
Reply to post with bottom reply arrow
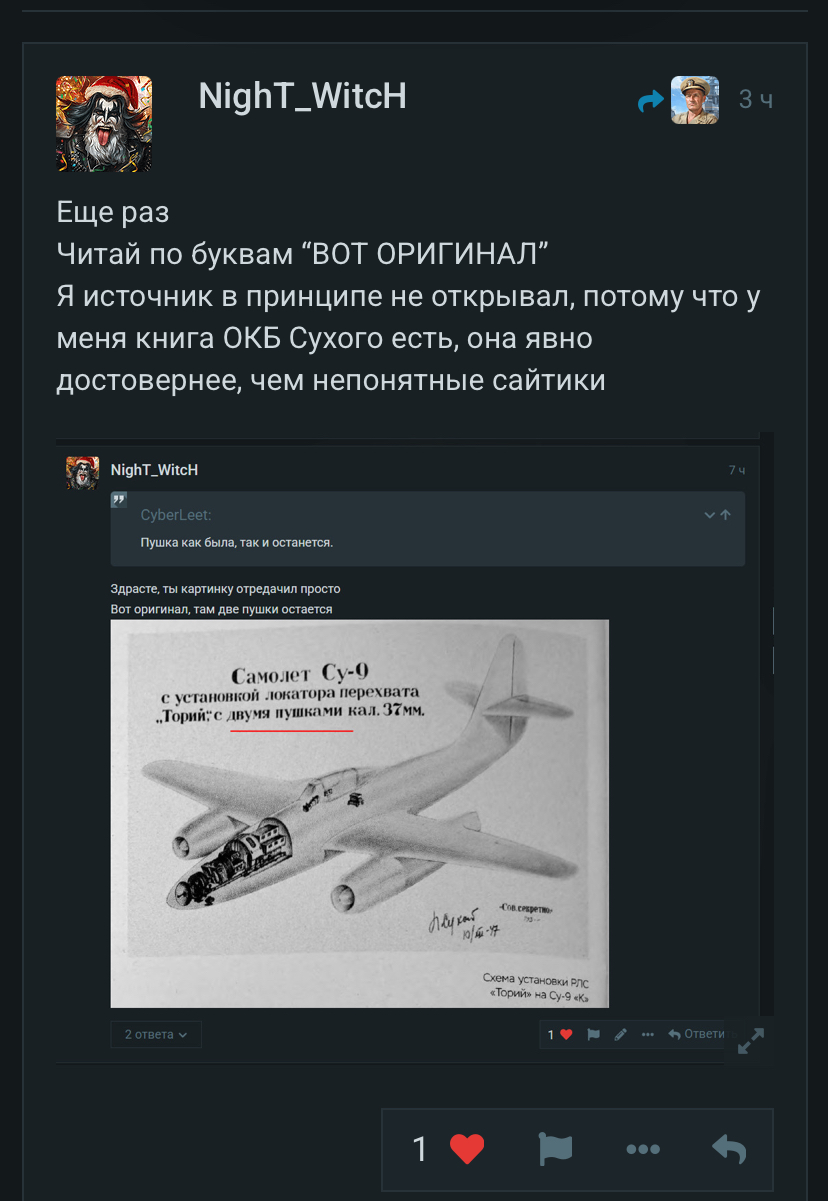click(730, 1149)
